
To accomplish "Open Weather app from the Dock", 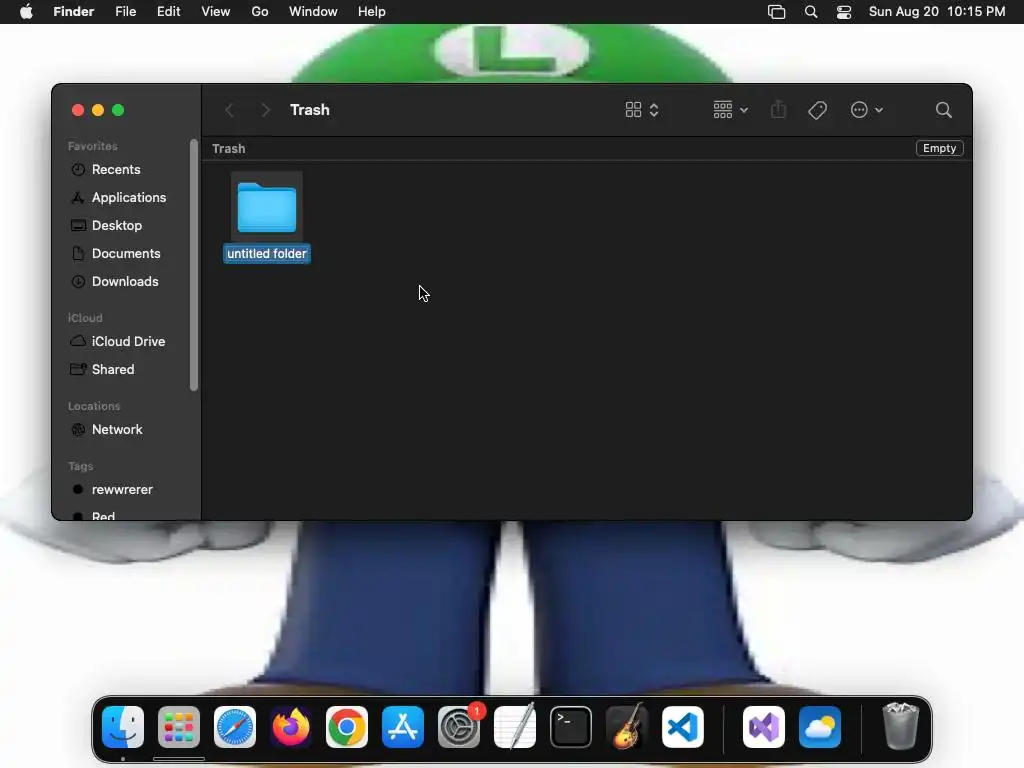I will tap(820, 727).
